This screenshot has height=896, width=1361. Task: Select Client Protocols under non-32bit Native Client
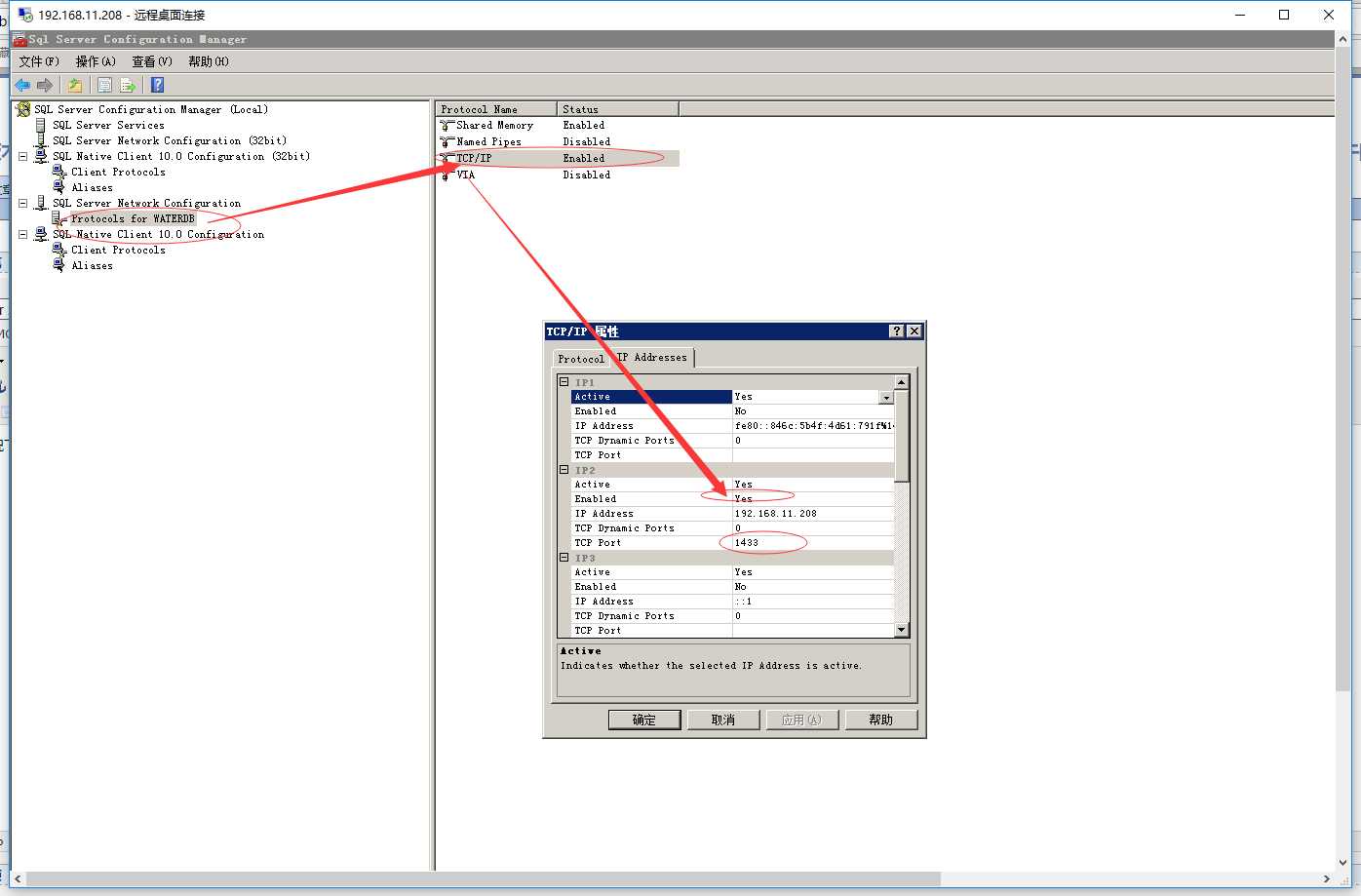click(118, 250)
